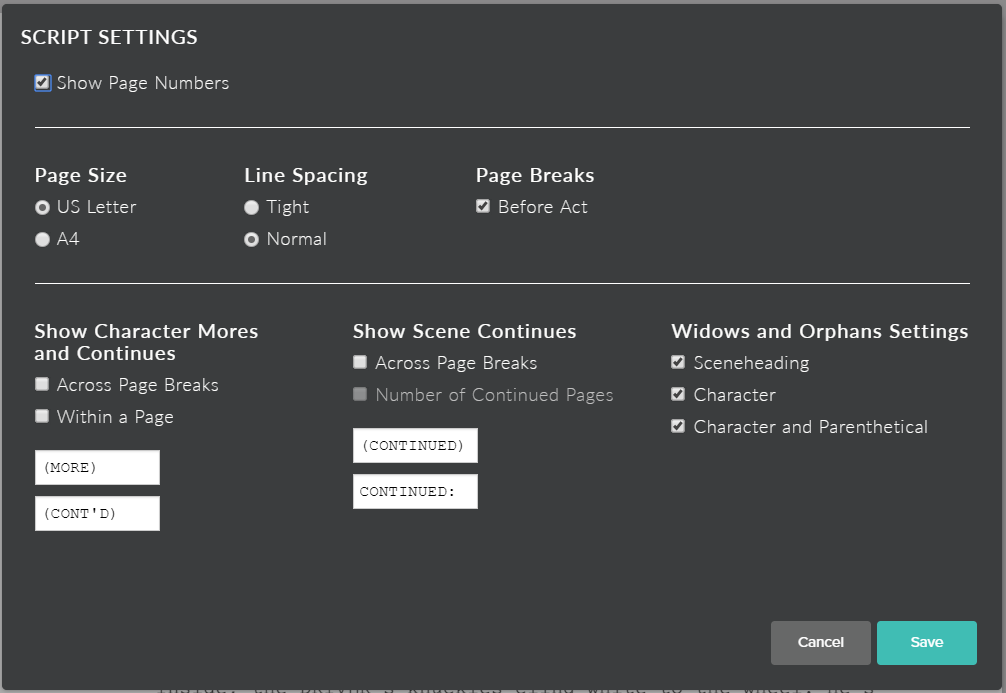Uncheck Character and Parenthetical setting
Image resolution: width=1006 pixels, height=693 pixels.
[x=678, y=426]
